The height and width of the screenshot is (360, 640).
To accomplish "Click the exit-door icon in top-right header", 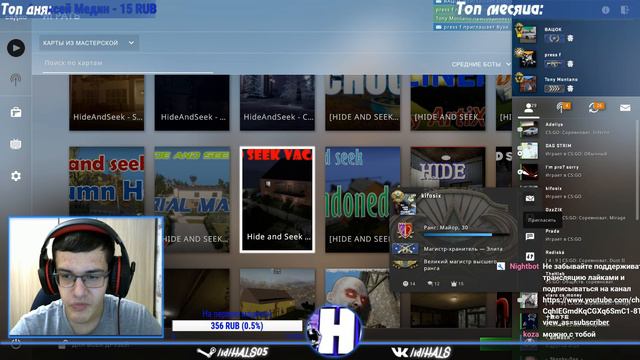I will click(625, 10).
